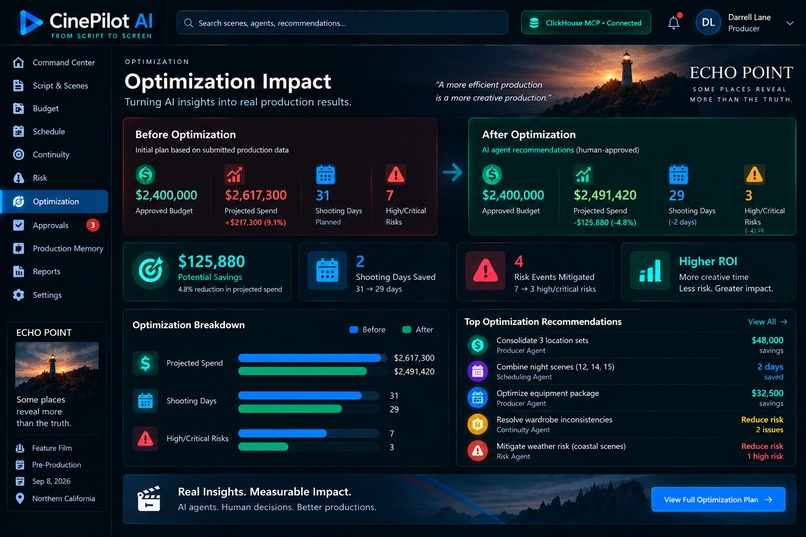Open the Risk sidebar item
806x537 pixels.
[x=54, y=178]
